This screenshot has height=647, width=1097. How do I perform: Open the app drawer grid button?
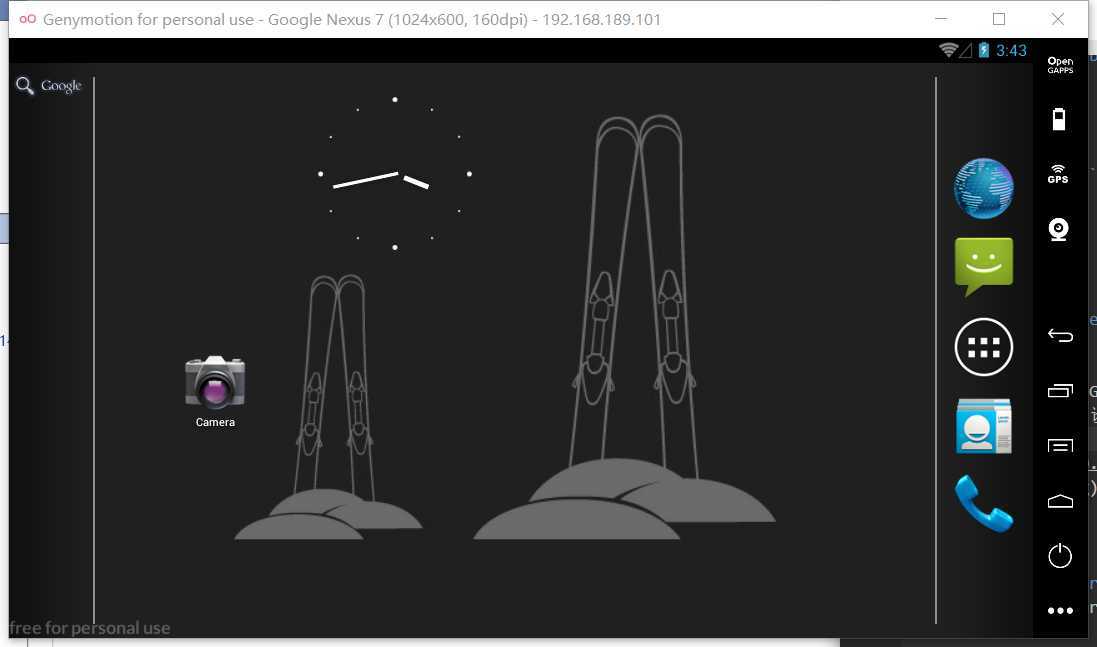(984, 347)
